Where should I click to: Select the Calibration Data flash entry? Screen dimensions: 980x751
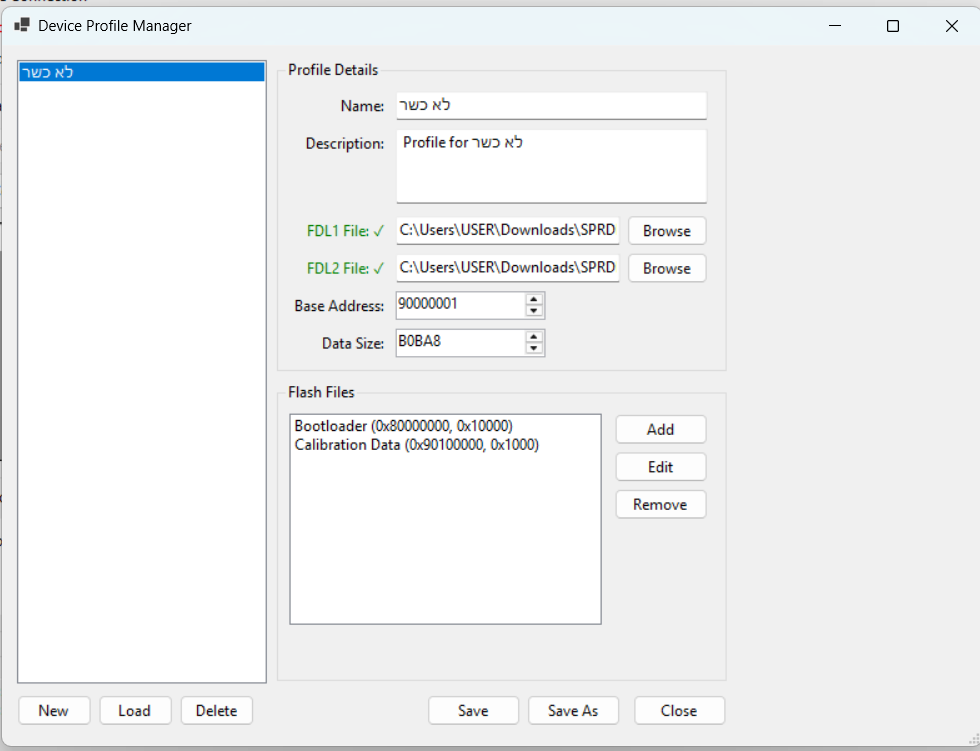(416, 445)
